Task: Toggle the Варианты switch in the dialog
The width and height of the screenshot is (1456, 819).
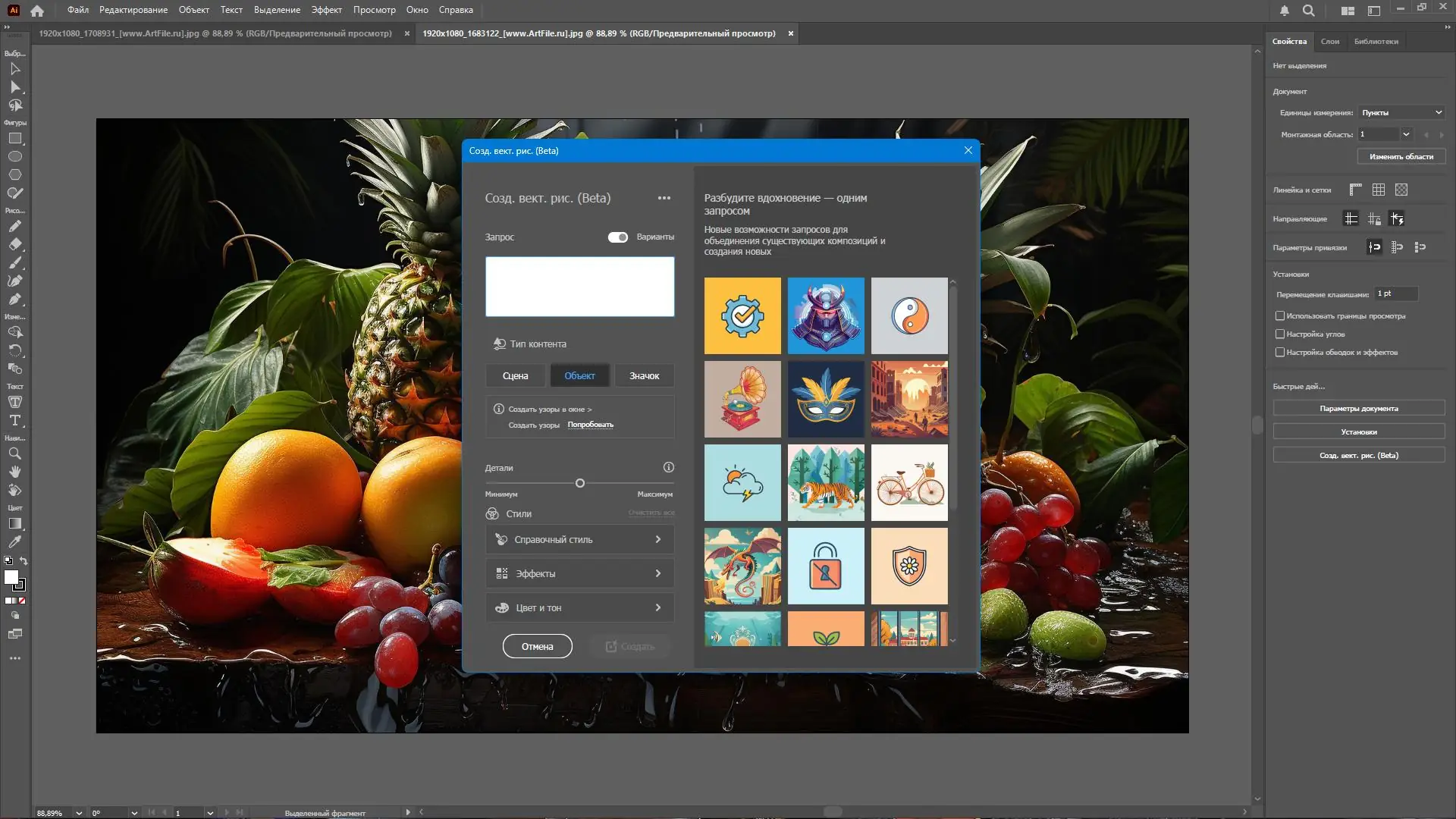Action: (617, 237)
